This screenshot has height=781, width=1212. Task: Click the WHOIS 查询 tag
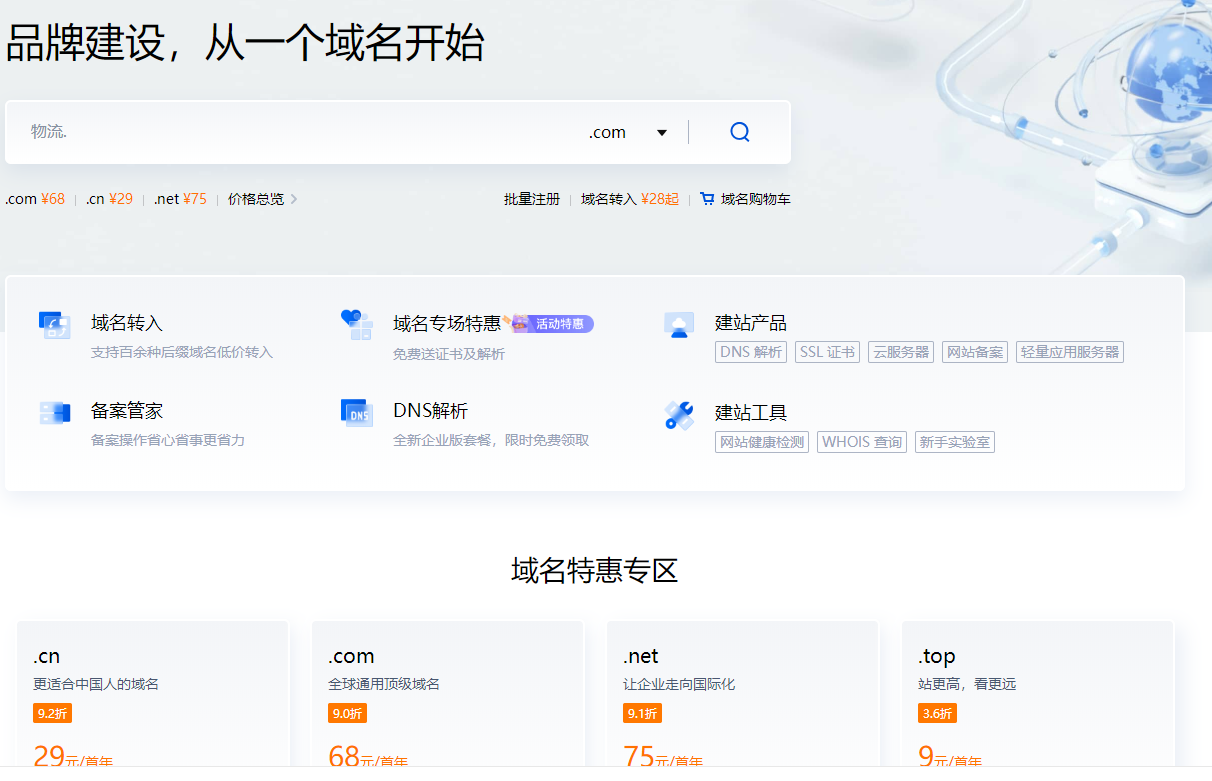click(862, 442)
